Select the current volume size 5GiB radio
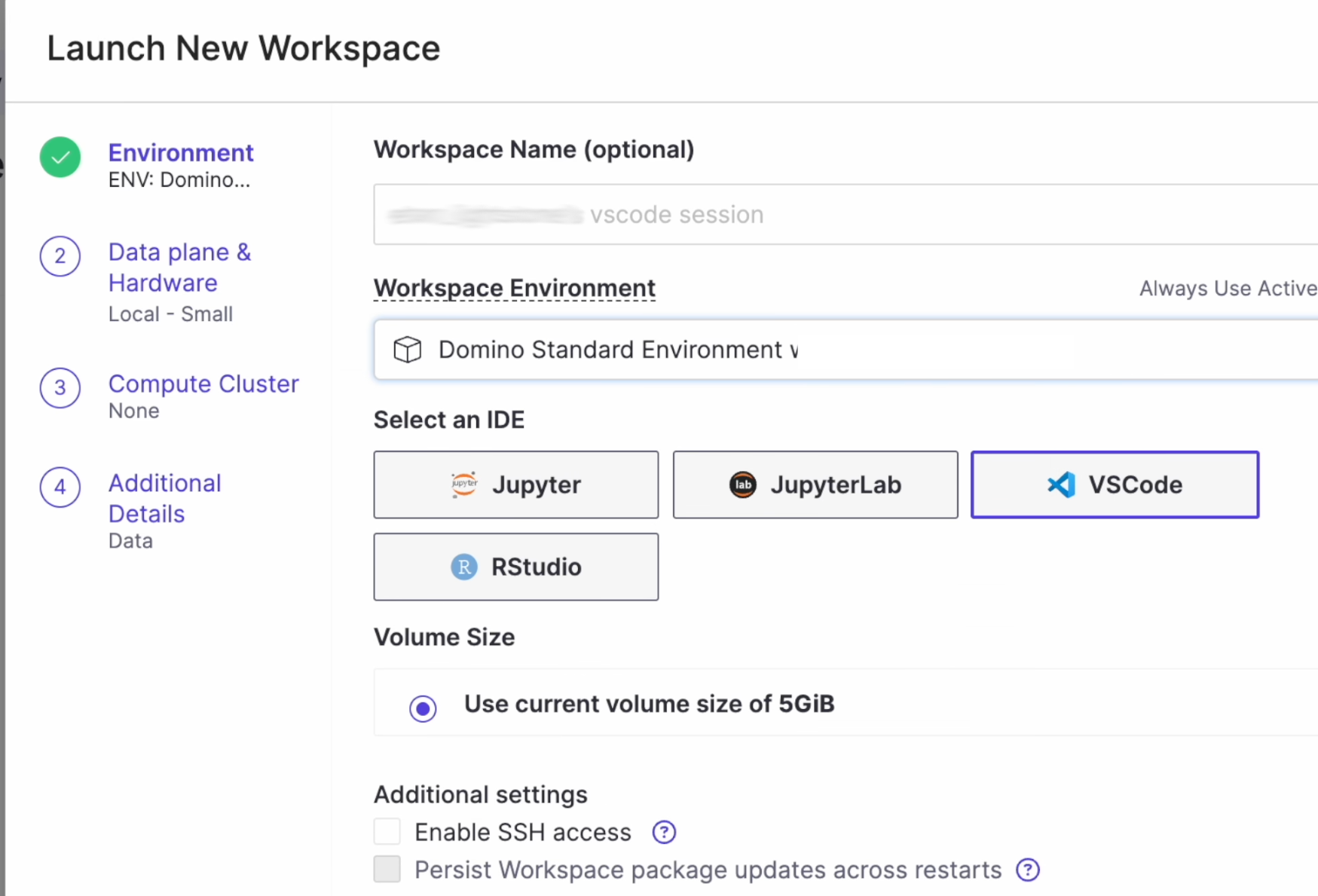The height and width of the screenshot is (896, 1318). pyautogui.click(x=423, y=708)
